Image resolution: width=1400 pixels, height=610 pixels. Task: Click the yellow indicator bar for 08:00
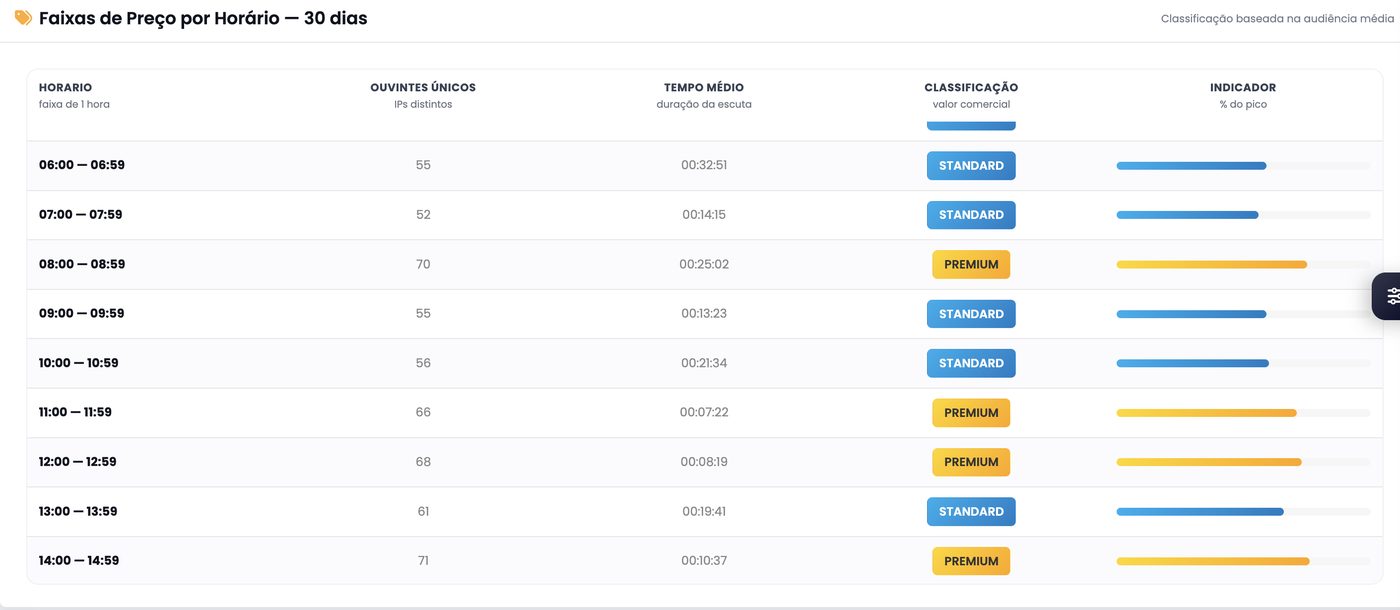coord(1211,265)
